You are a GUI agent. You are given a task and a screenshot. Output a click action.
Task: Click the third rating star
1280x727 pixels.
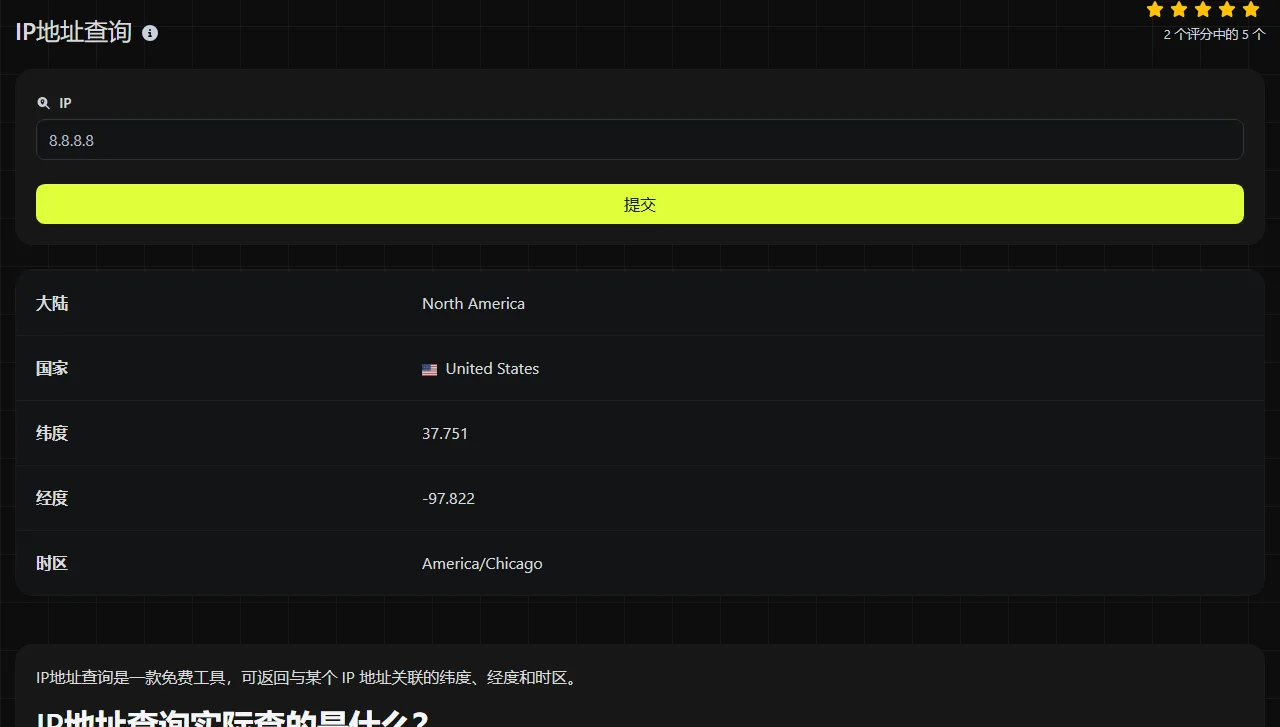(x=1203, y=10)
